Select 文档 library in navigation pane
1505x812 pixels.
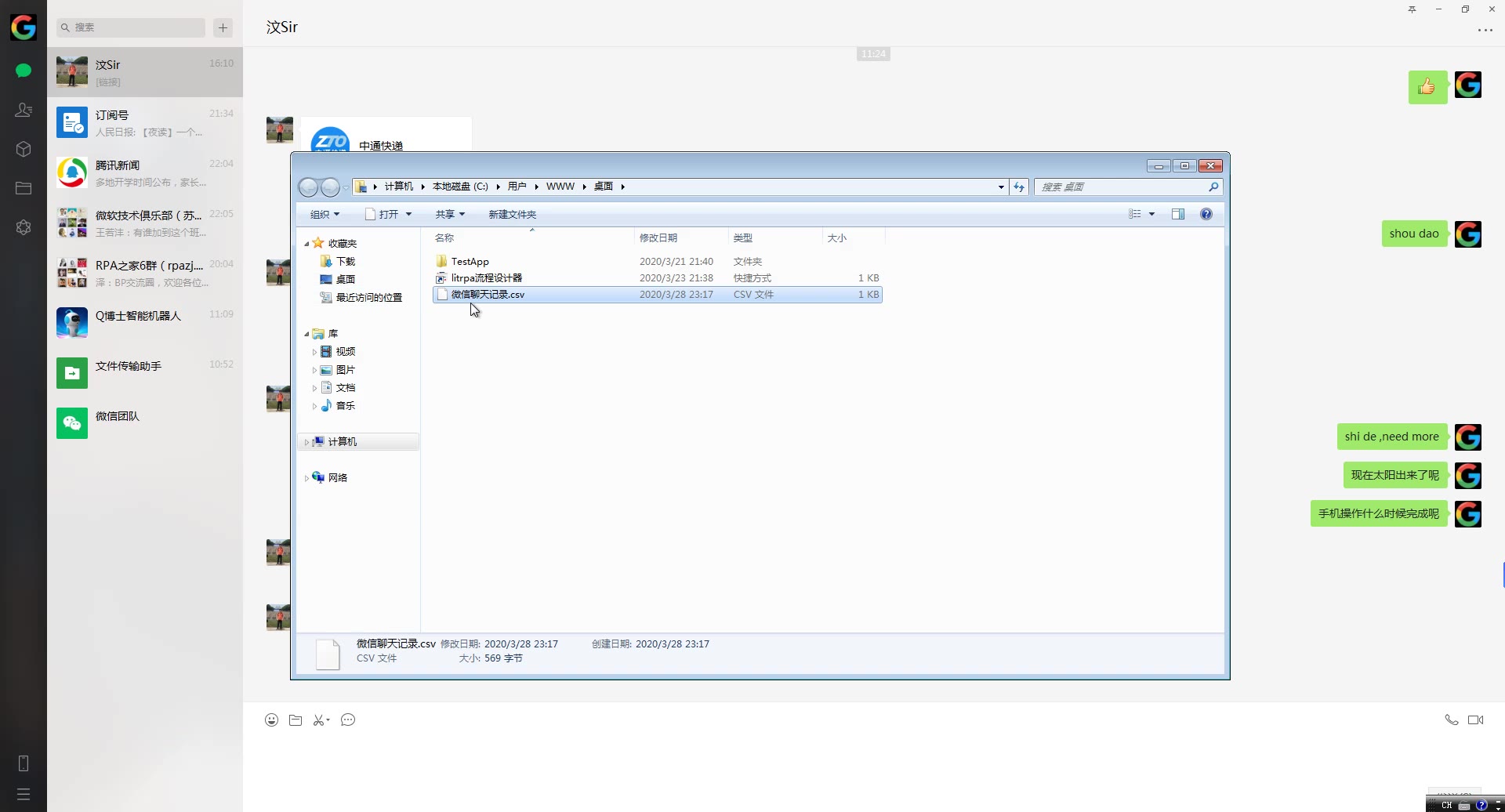[338, 388]
